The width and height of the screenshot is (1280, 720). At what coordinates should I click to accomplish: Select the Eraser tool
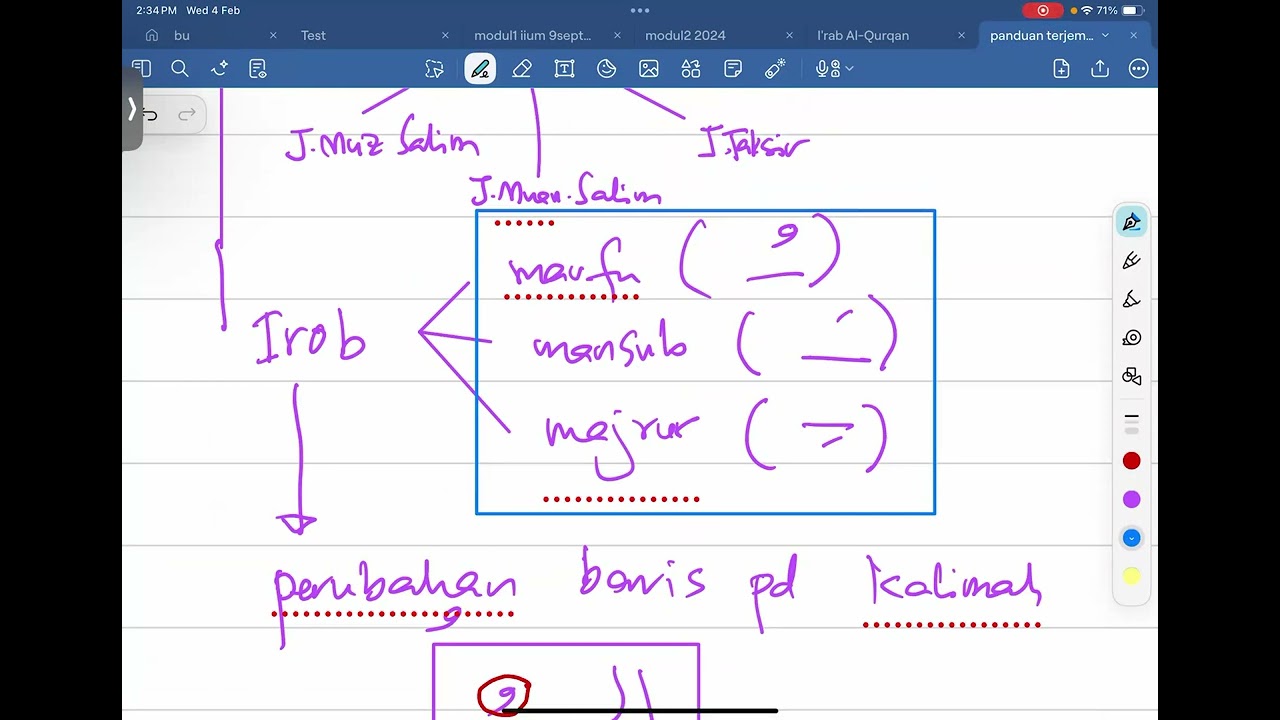point(522,69)
